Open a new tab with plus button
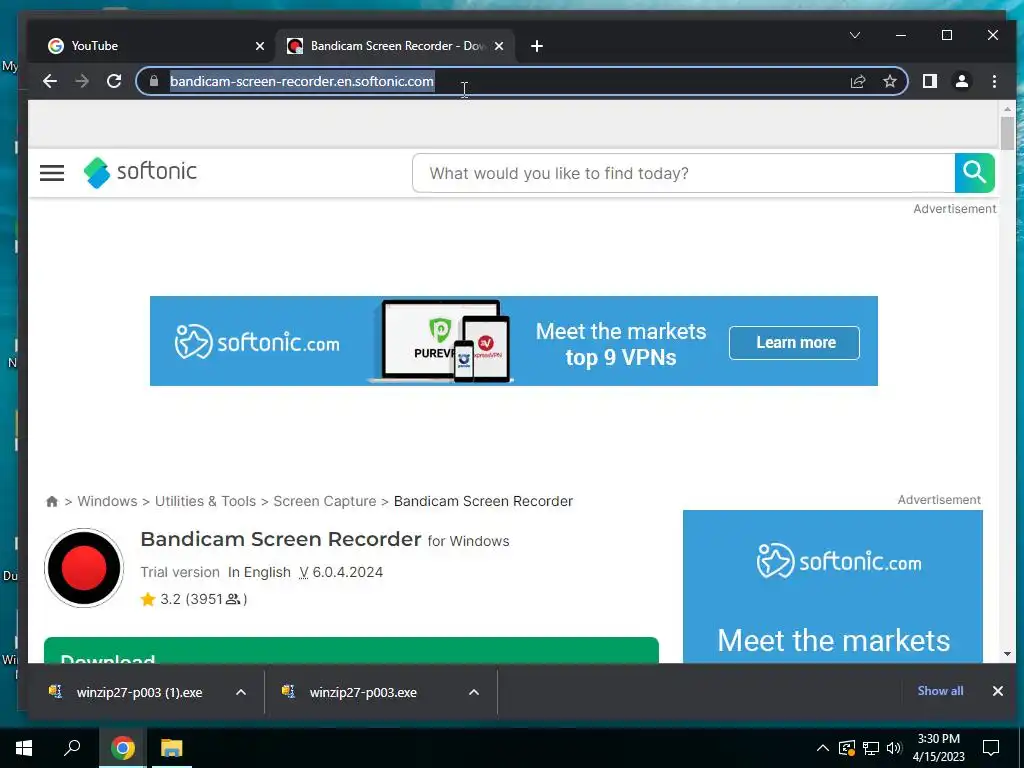 (537, 46)
